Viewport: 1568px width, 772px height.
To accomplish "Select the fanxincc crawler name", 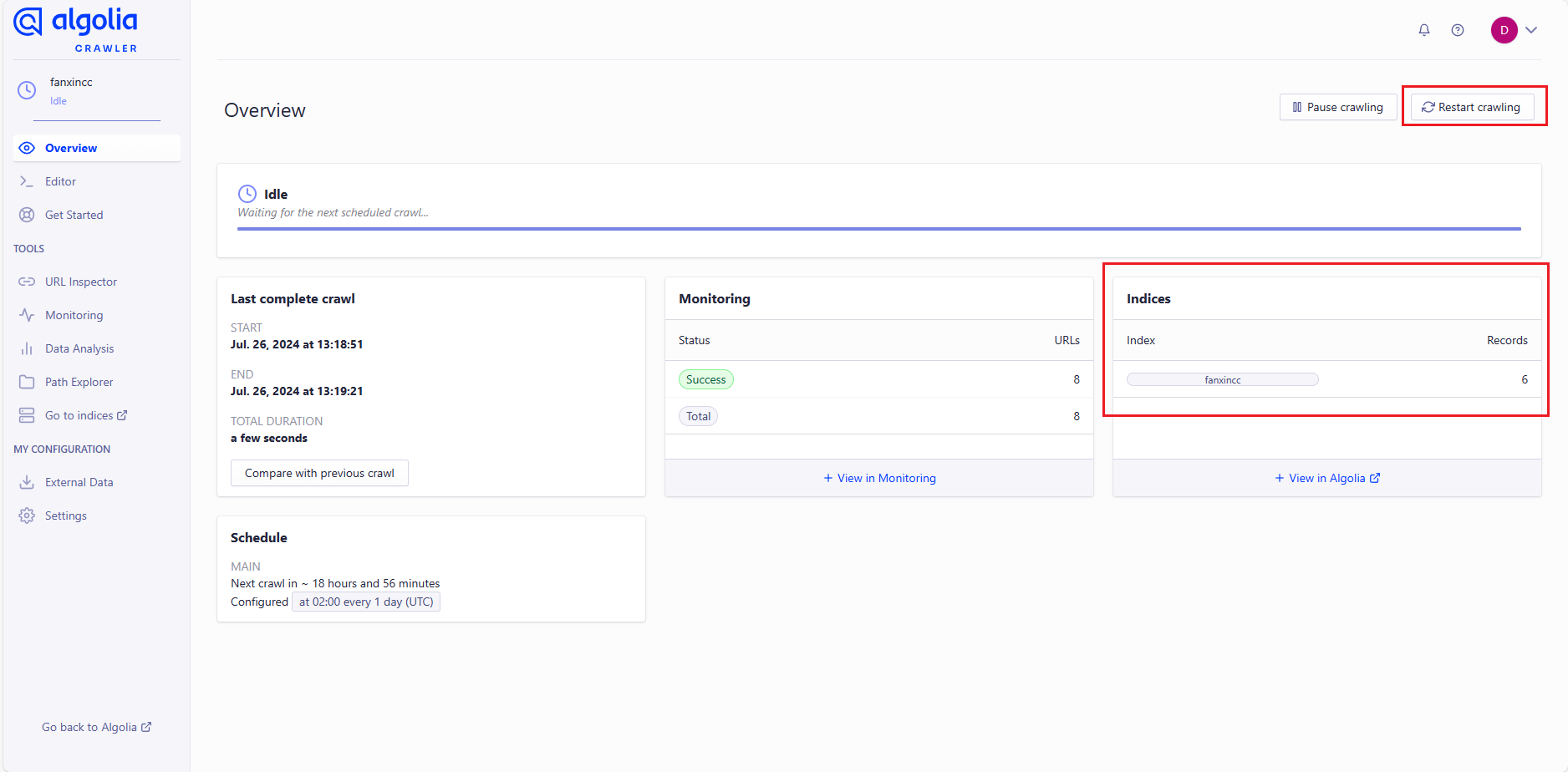I will tap(71, 82).
